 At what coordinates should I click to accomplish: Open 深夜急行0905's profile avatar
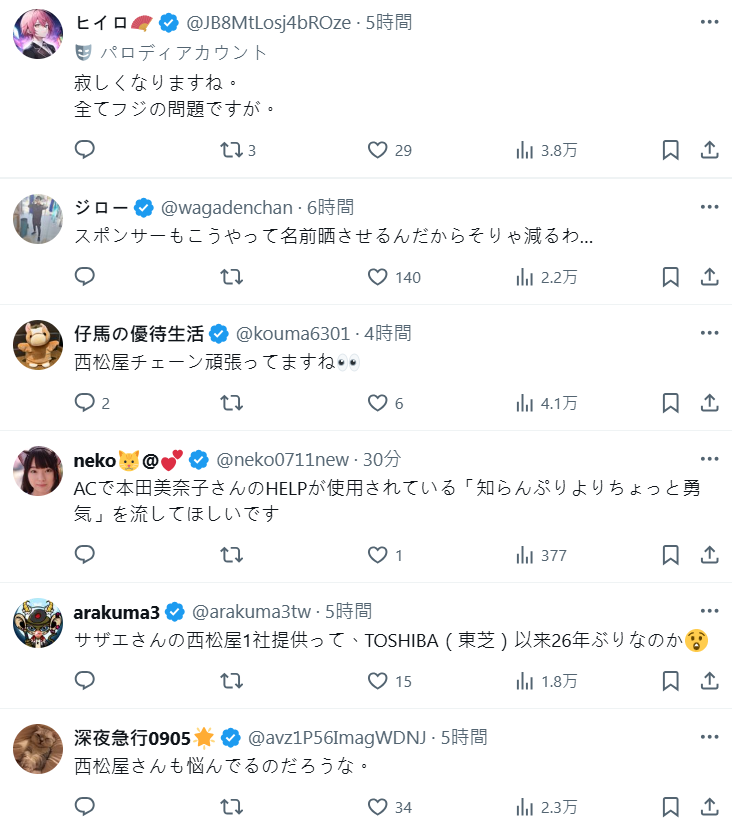pyautogui.click(x=38, y=749)
